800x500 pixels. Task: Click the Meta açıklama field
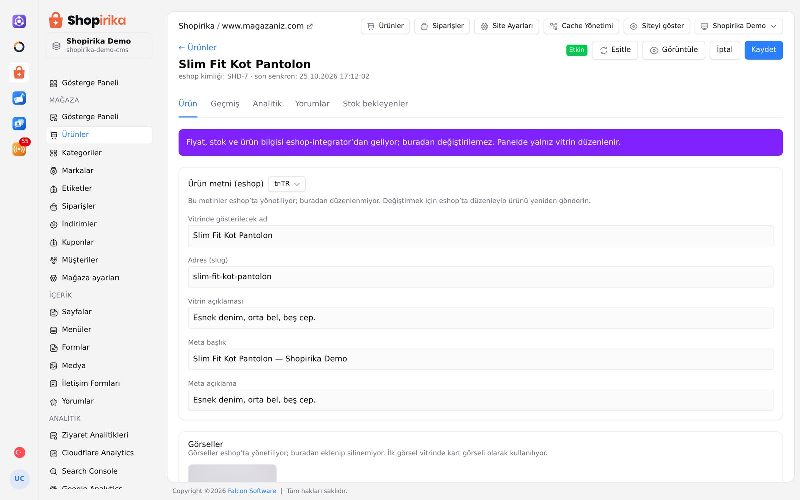(x=481, y=401)
